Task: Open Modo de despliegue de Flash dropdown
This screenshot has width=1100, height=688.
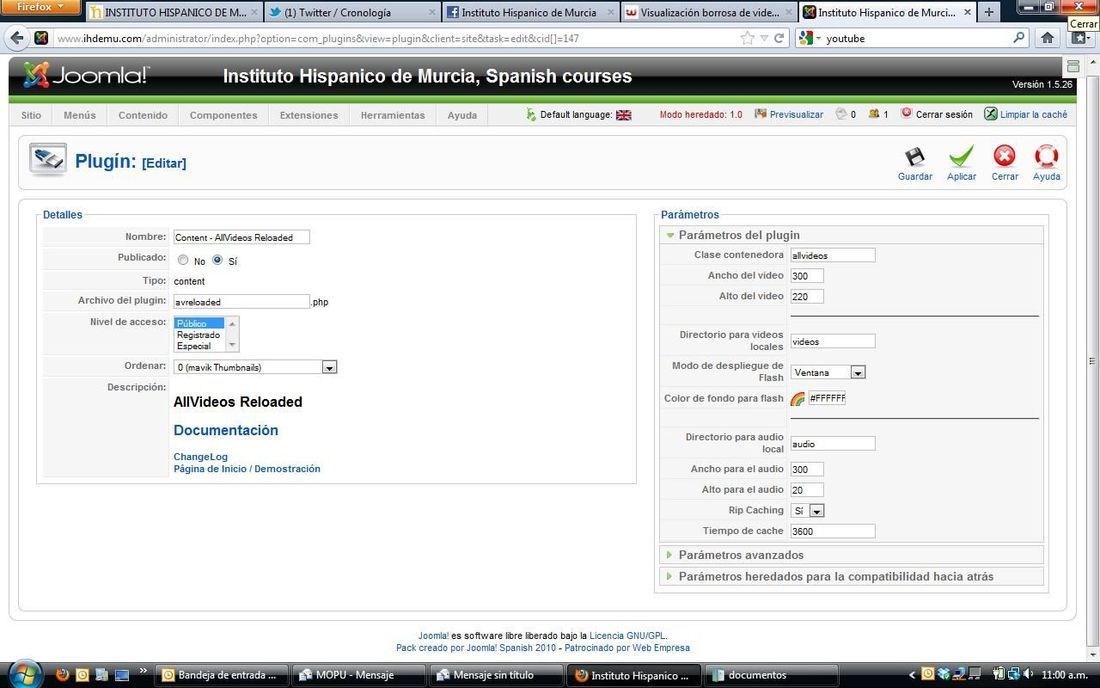Action: 857,372
